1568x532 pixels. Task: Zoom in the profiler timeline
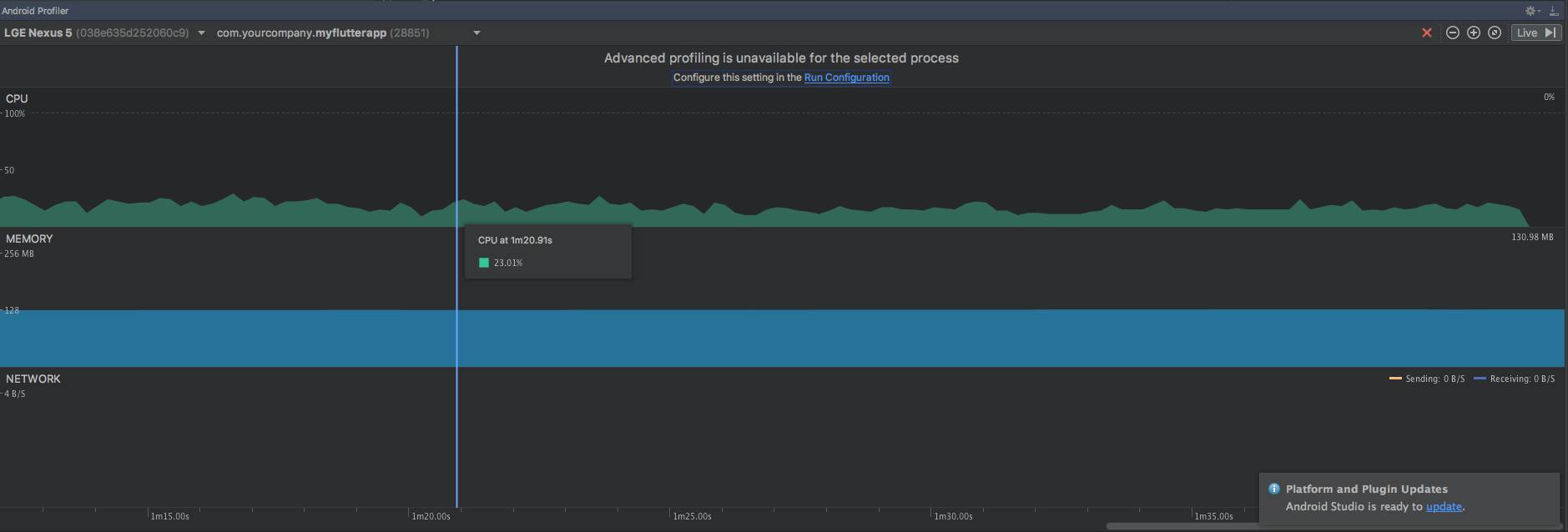[1474, 33]
